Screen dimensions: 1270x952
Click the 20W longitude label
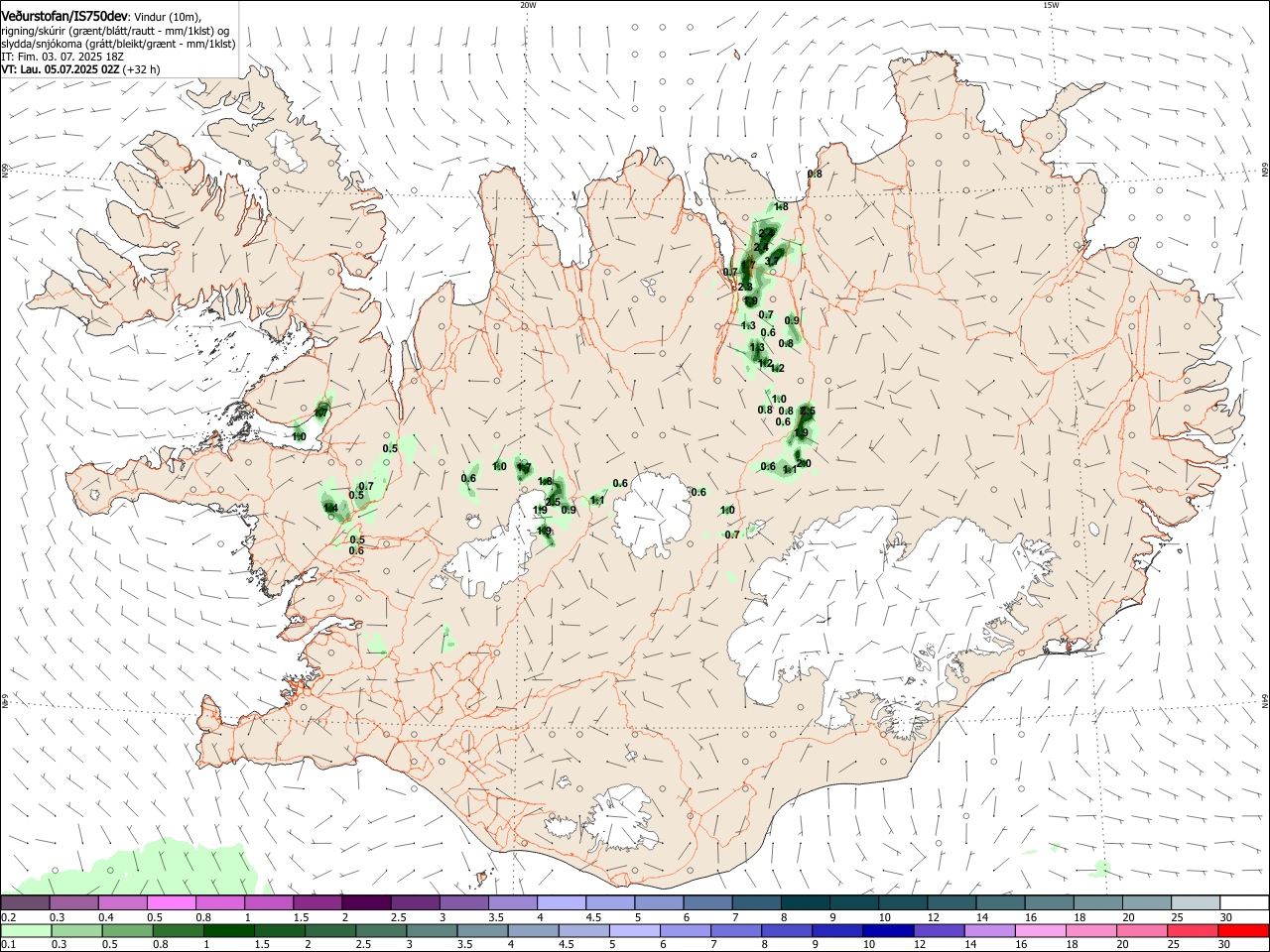tap(528, 4)
